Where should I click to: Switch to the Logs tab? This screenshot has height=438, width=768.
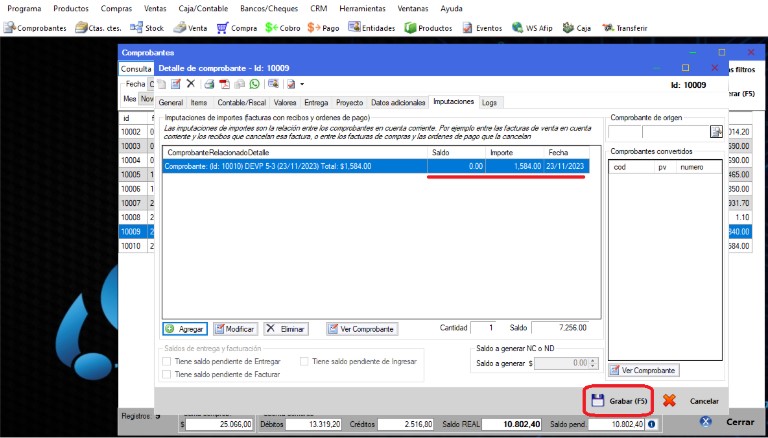[489, 103]
